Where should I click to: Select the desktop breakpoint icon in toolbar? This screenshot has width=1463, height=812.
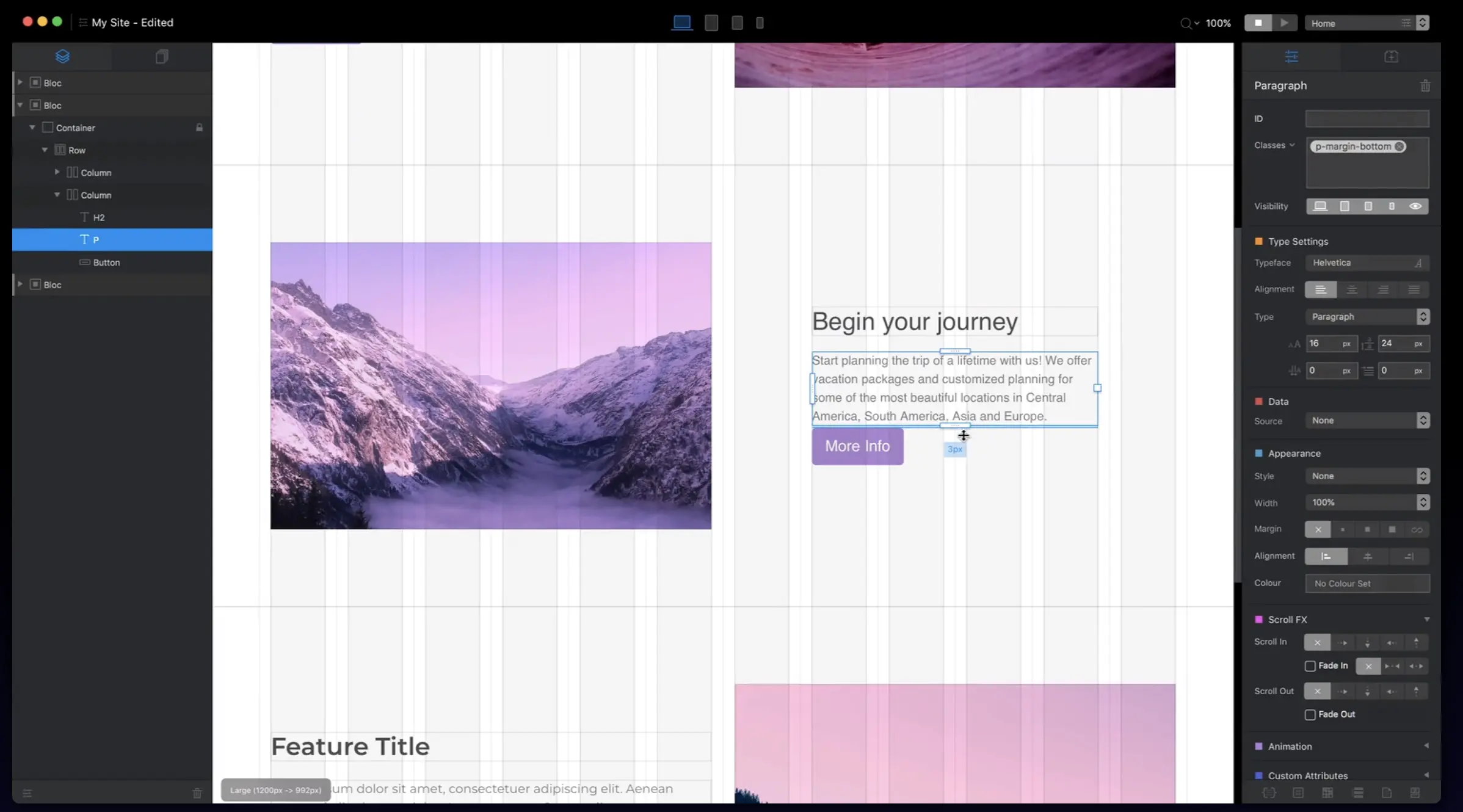click(681, 23)
